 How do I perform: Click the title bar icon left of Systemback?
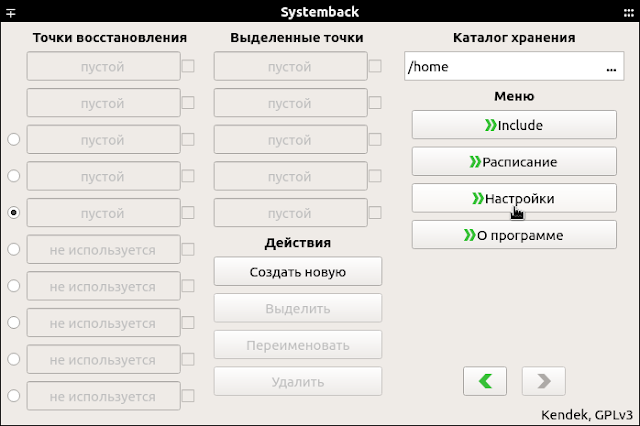click(11, 13)
